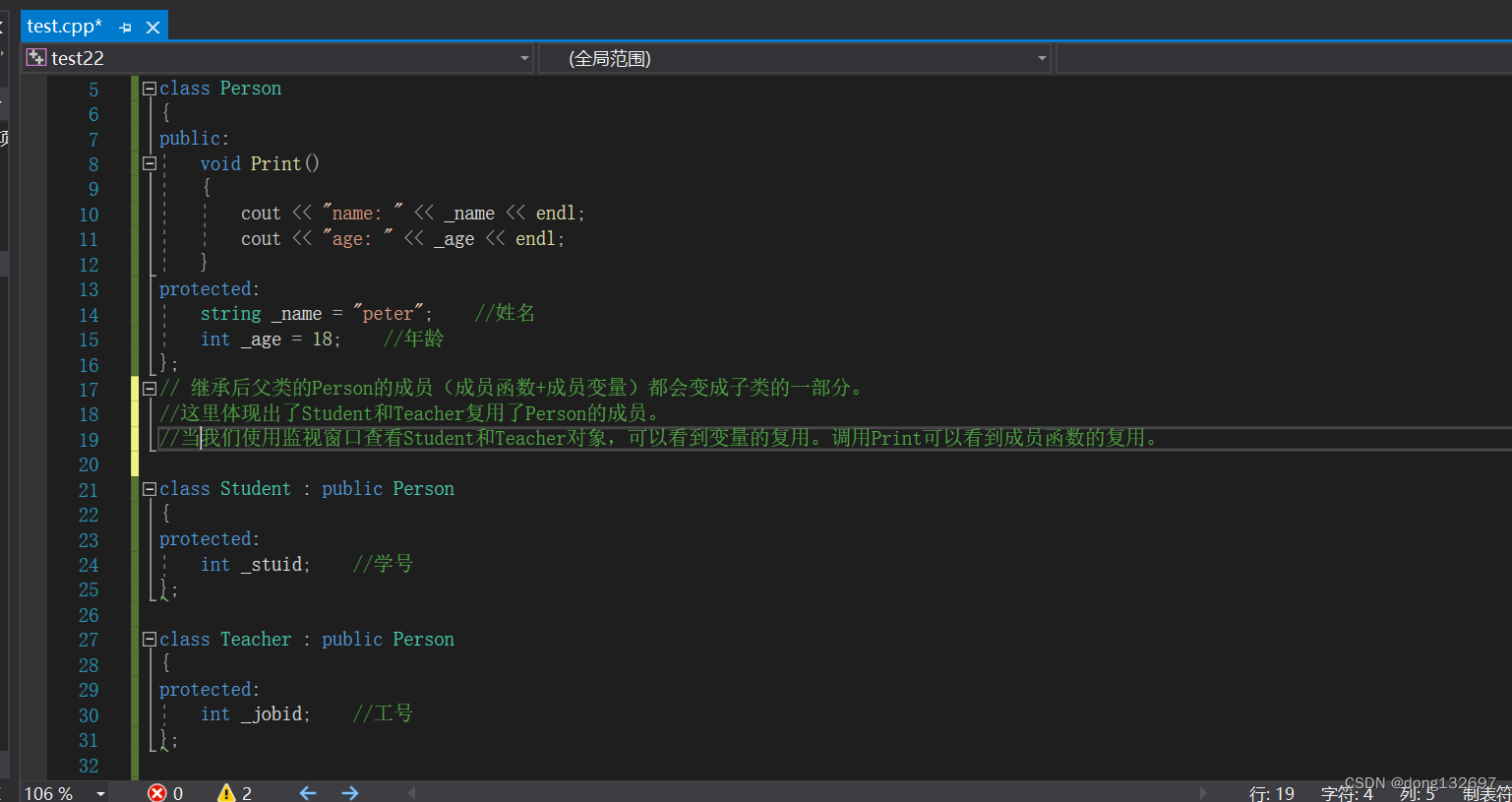Click the cout "name: " statement
The width and height of the screenshot is (1512, 802).
click(413, 214)
